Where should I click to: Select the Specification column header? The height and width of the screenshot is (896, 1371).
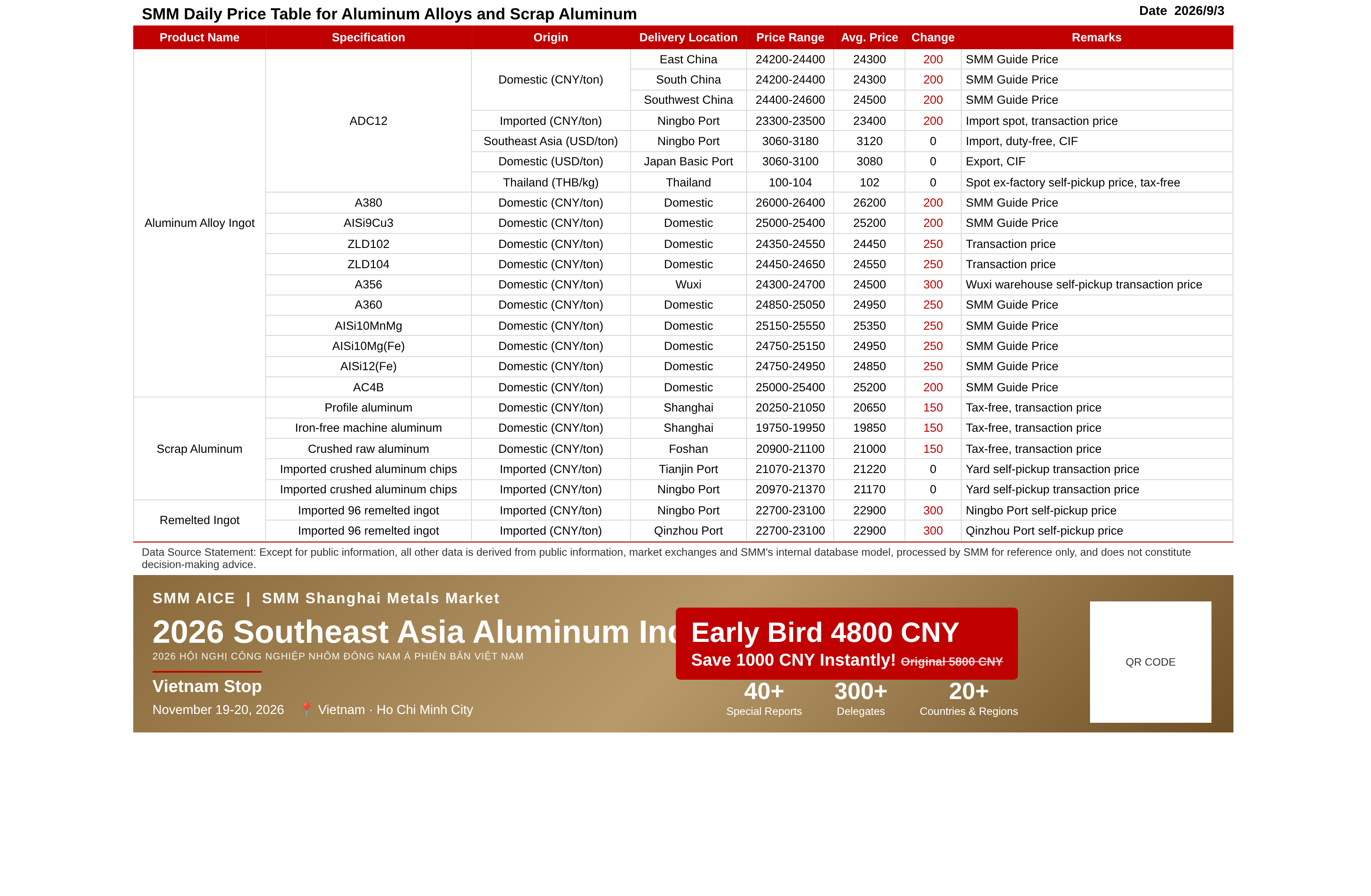point(368,37)
